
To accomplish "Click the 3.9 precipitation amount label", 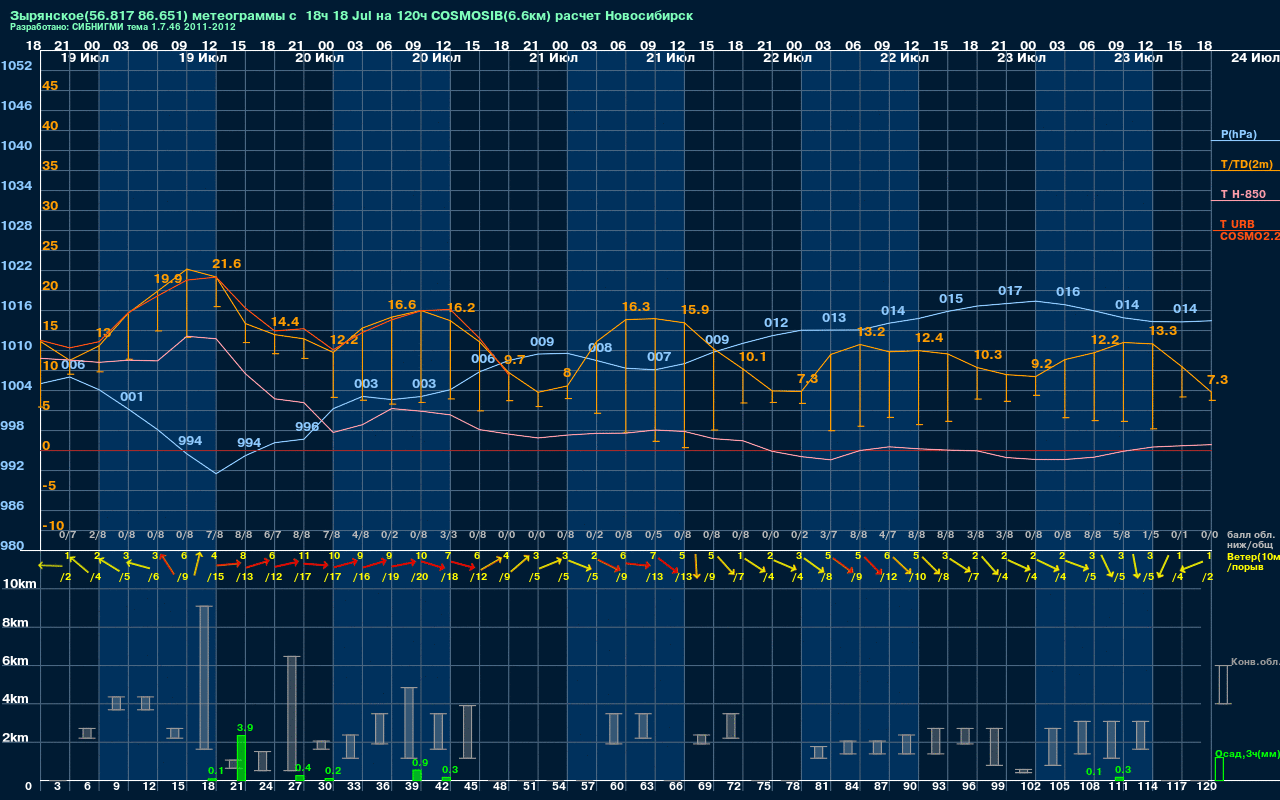I will 244,728.
